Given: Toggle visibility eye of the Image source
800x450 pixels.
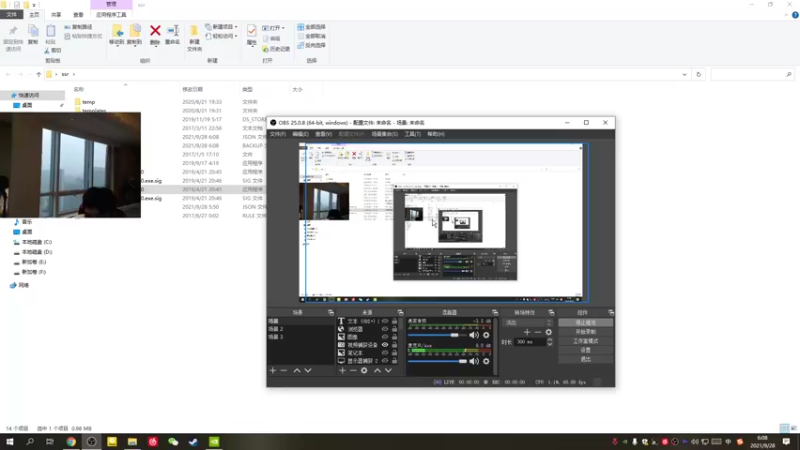Looking at the screenshot, I should pos(385,337).
